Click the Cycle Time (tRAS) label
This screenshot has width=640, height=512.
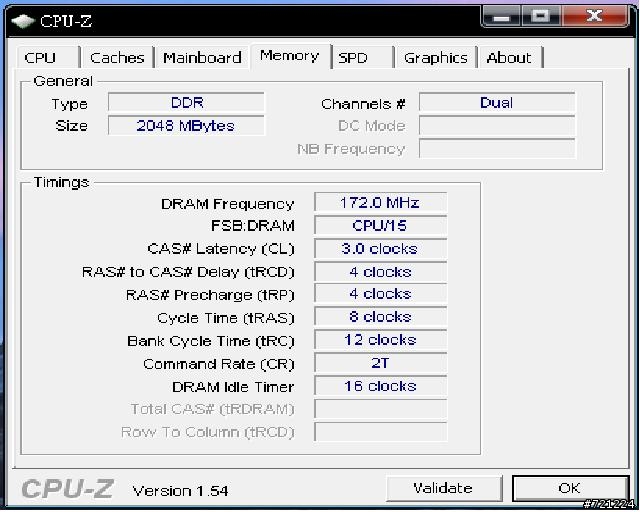pos(226,318)
